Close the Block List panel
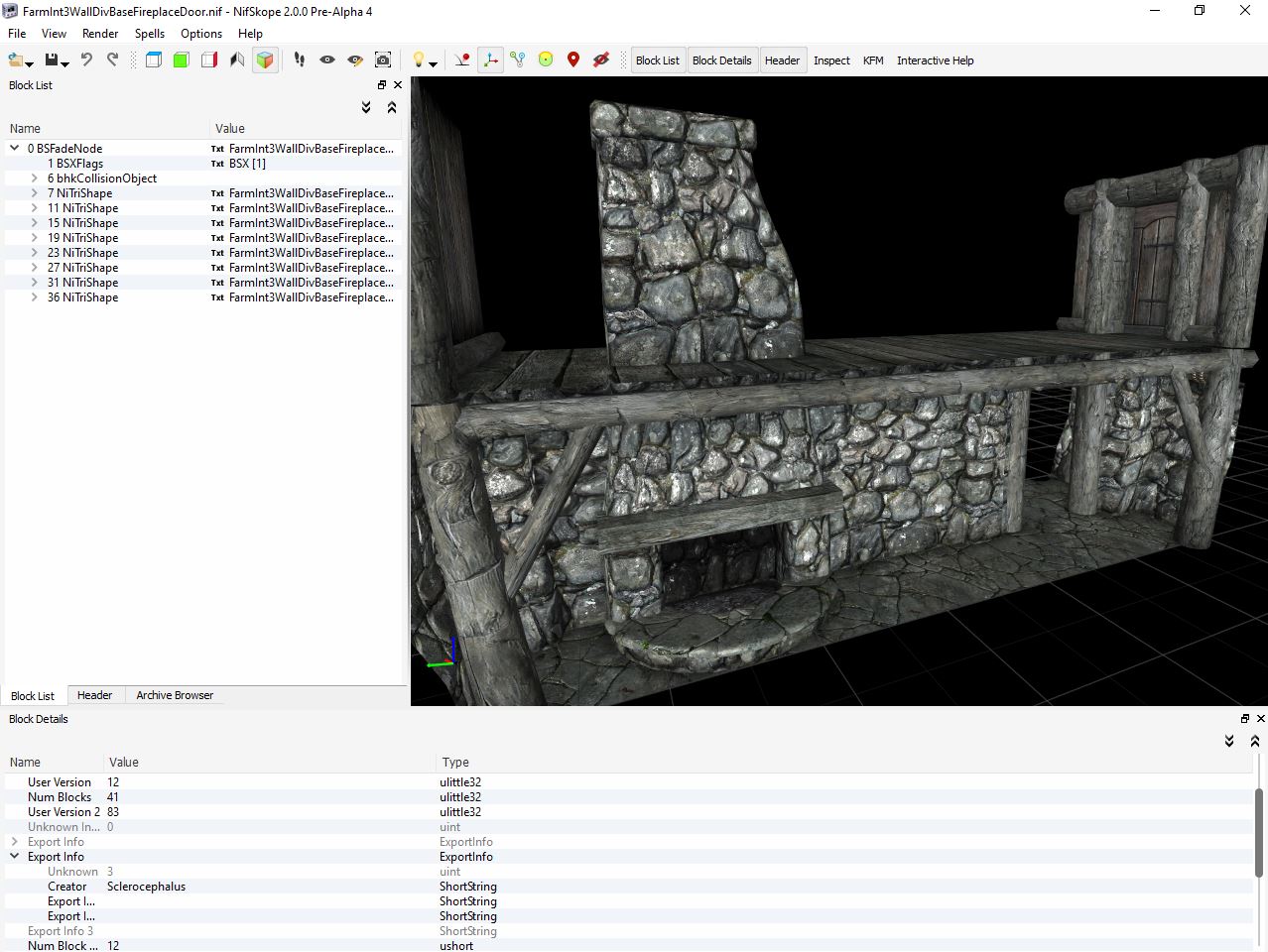Image resolution: width=1268 pixels, height=952 pixels. 398,85
